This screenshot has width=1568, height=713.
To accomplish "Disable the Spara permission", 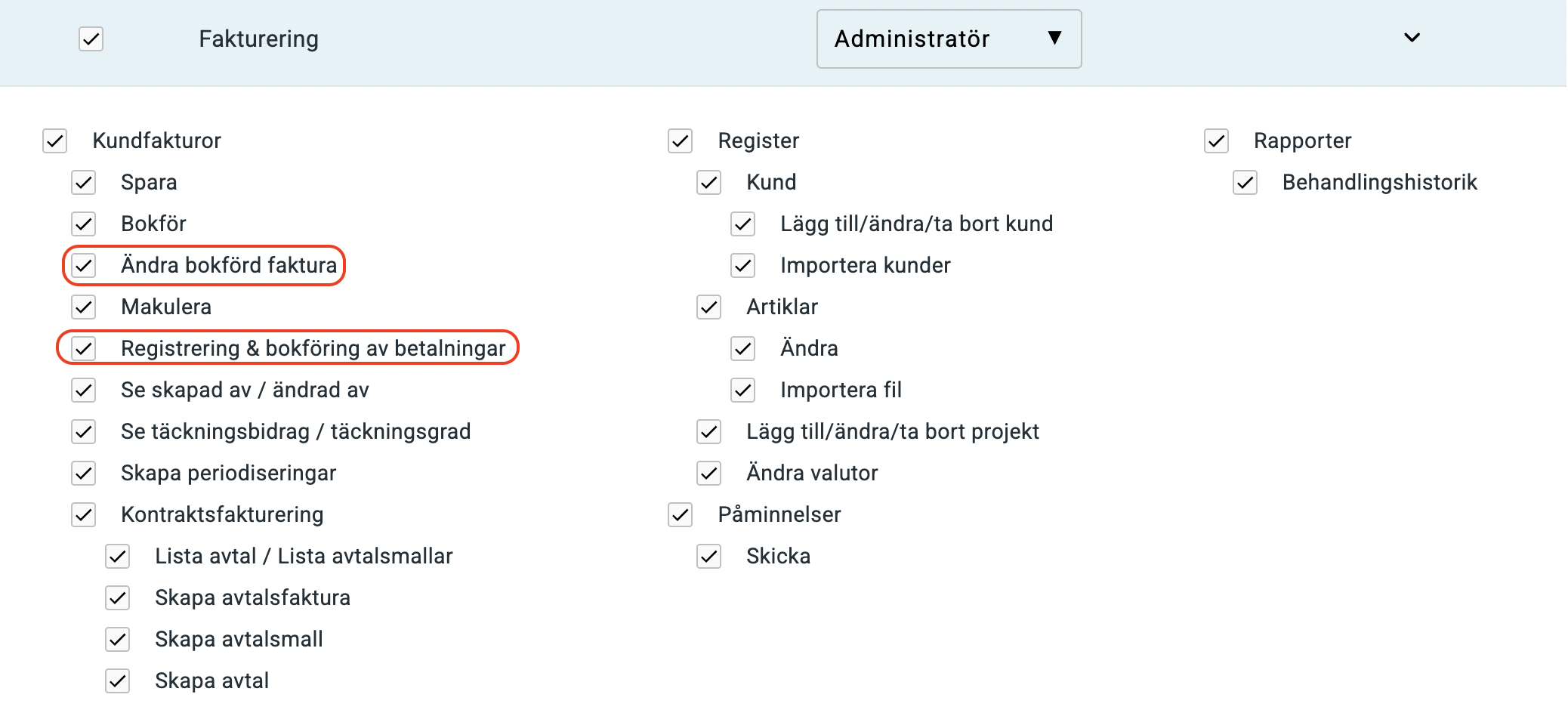I will coord(83,182).
